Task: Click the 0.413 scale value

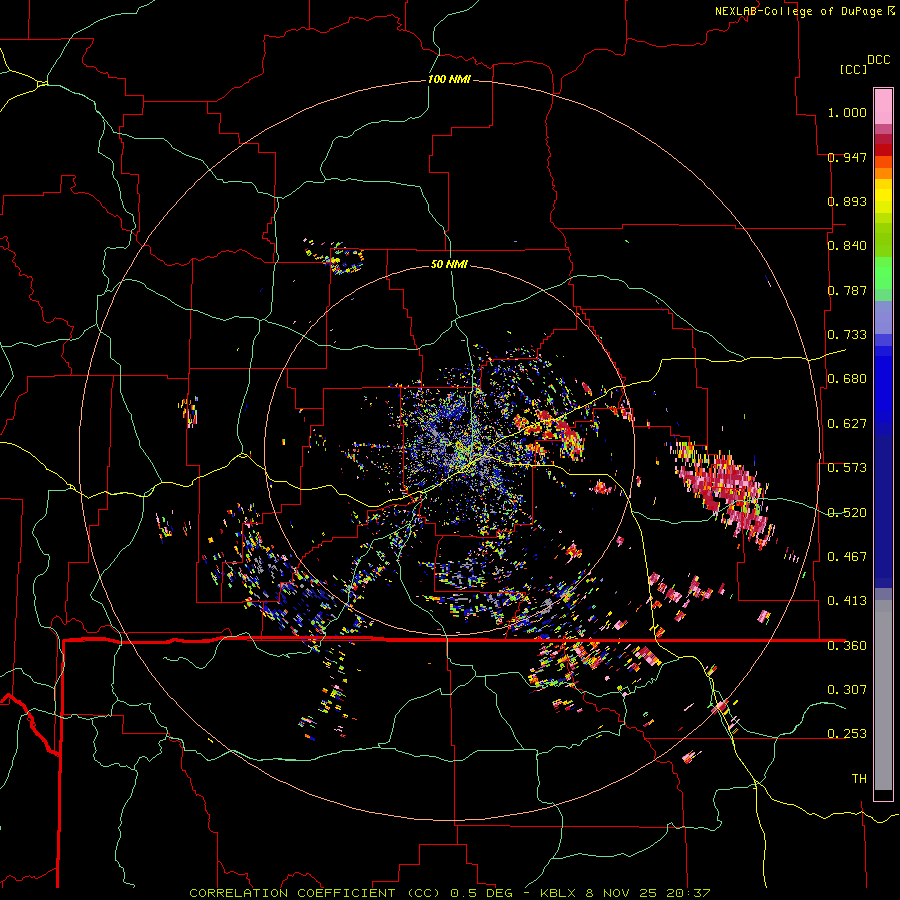Action: [x=847, y=601]
